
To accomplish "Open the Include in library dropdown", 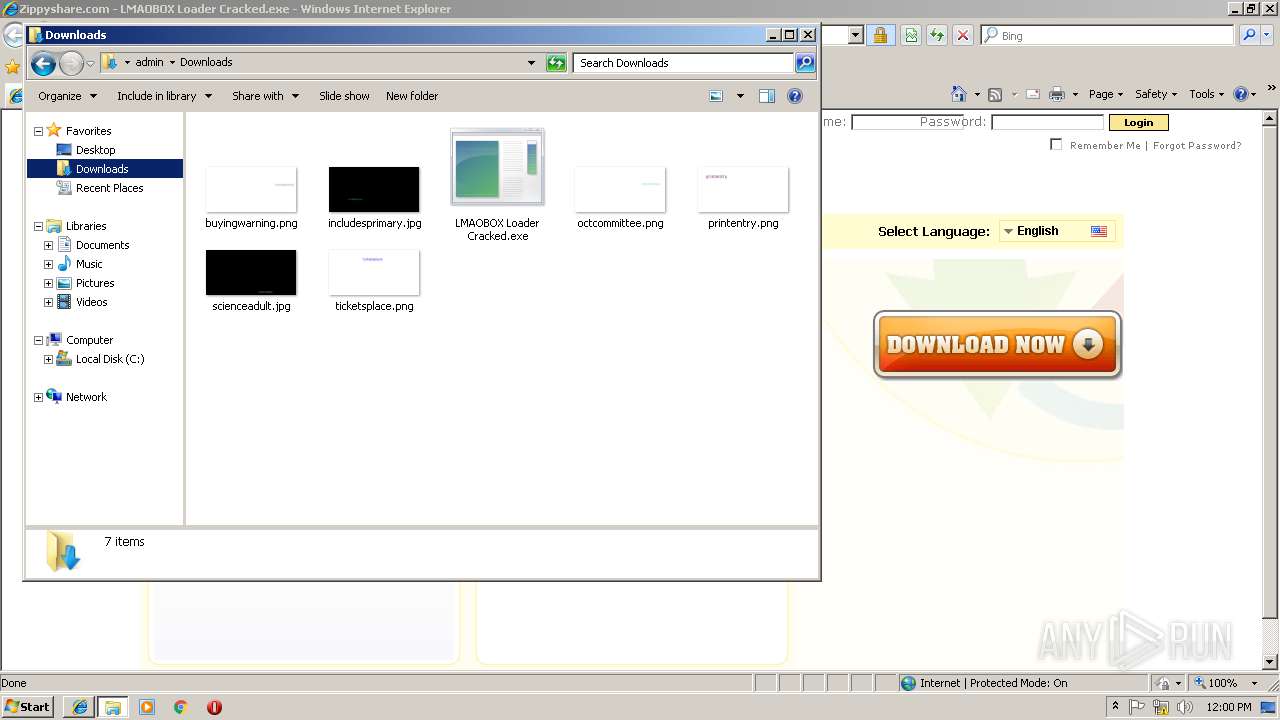I will (x=164, y=96).
